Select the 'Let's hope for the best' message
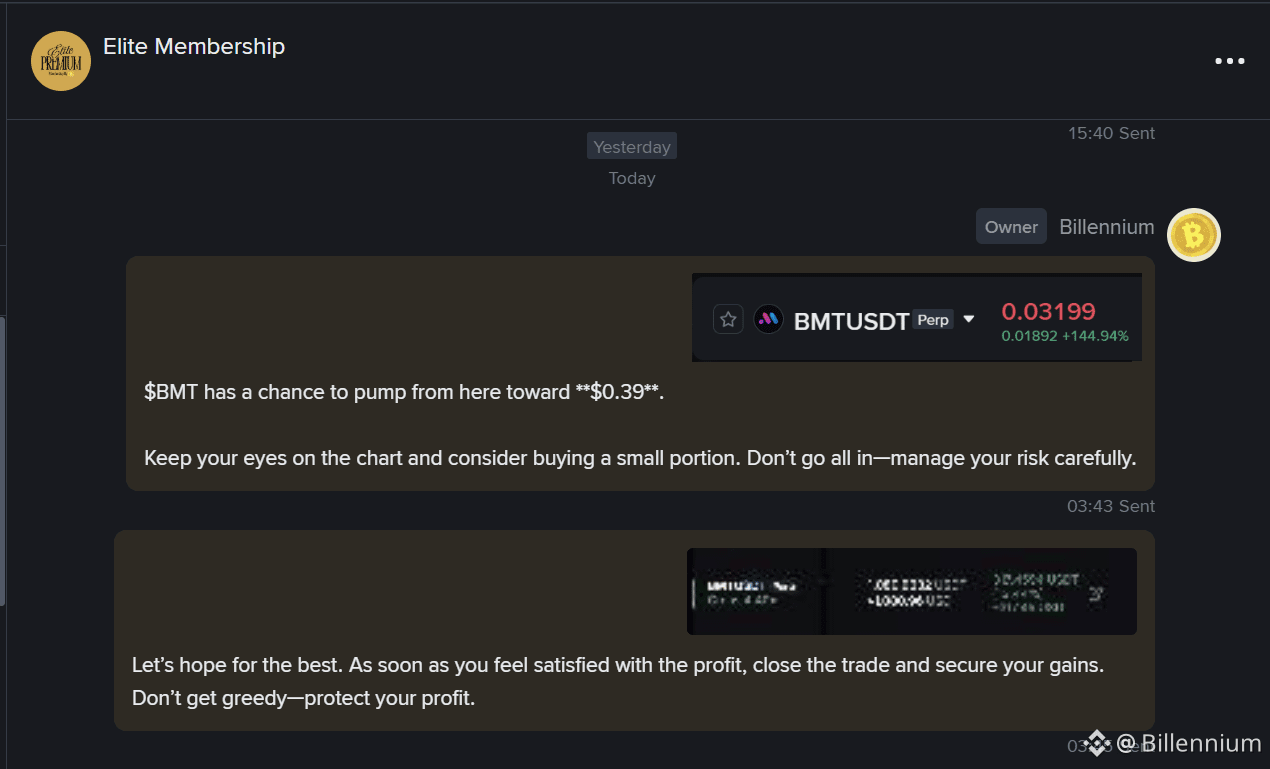The height and width of the screenshot is (769, 1270). (634, 631)
